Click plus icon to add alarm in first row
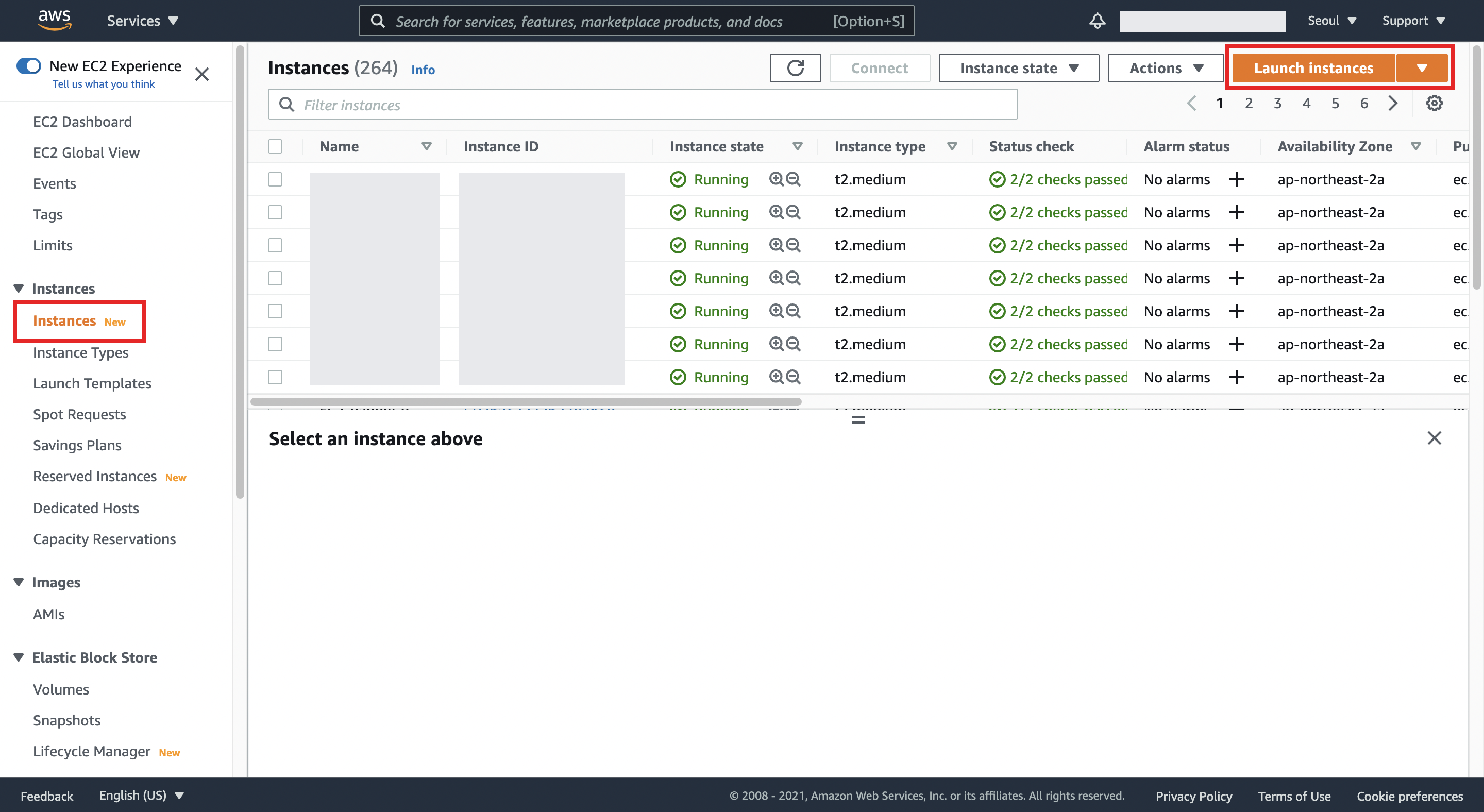The width and height of the screenshot is (1484, 812). point(1236,180)
